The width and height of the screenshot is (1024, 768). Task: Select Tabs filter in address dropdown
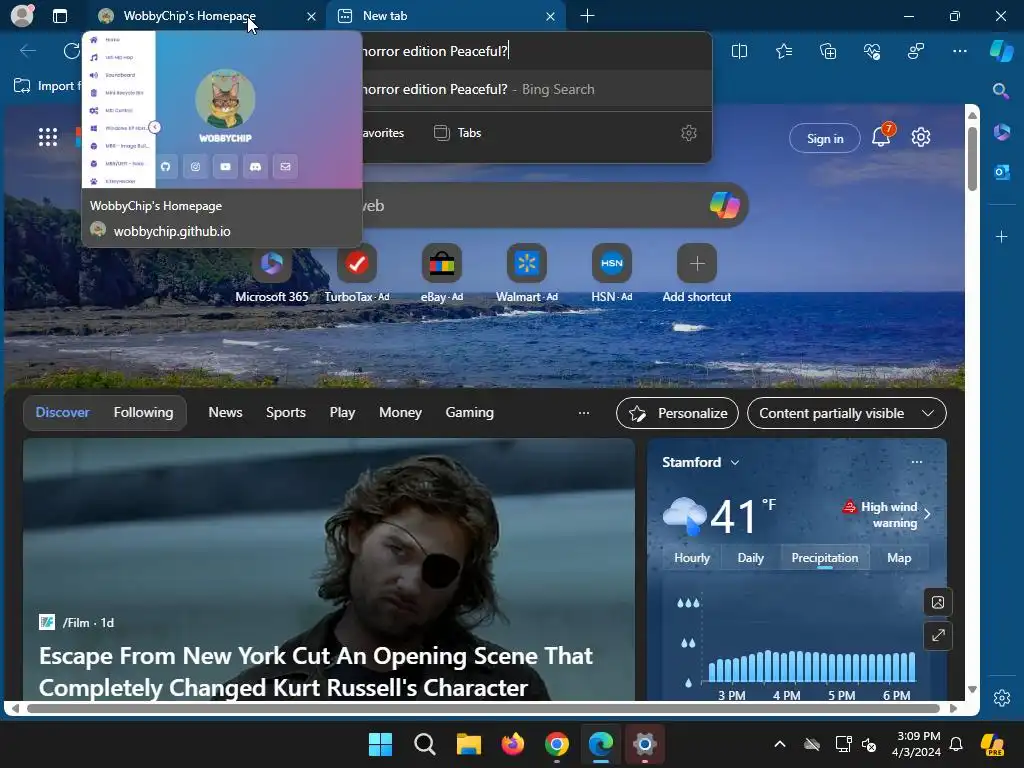tap(457, 133)
